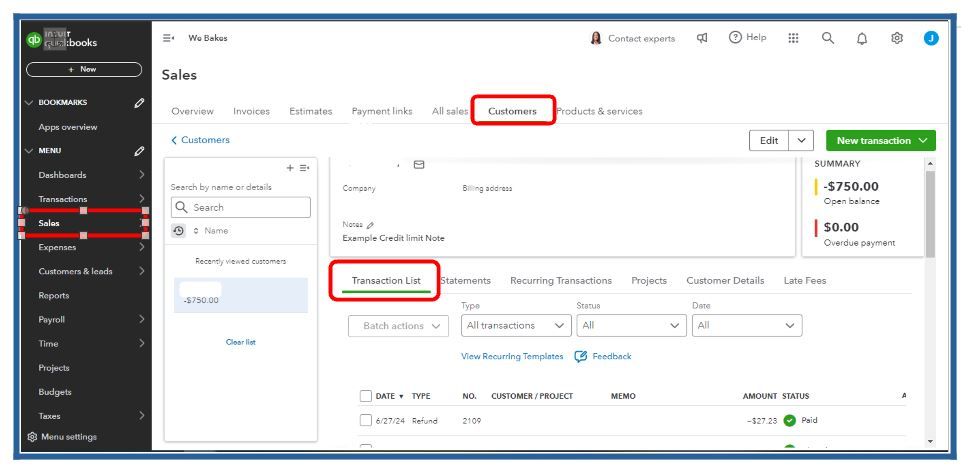Click the Clear list link
The width and height of the screenshot is (972, 471).
coord(241,342)
